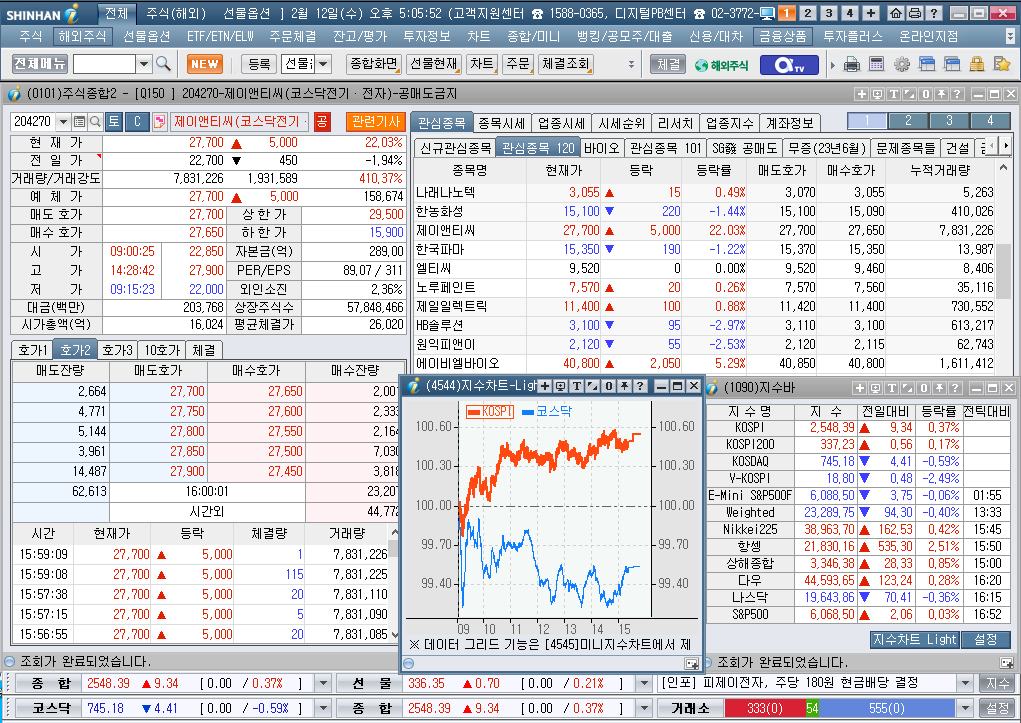Select watchlist page 1 button
The width and height of the screenshot is (1021, 723).
867,120
